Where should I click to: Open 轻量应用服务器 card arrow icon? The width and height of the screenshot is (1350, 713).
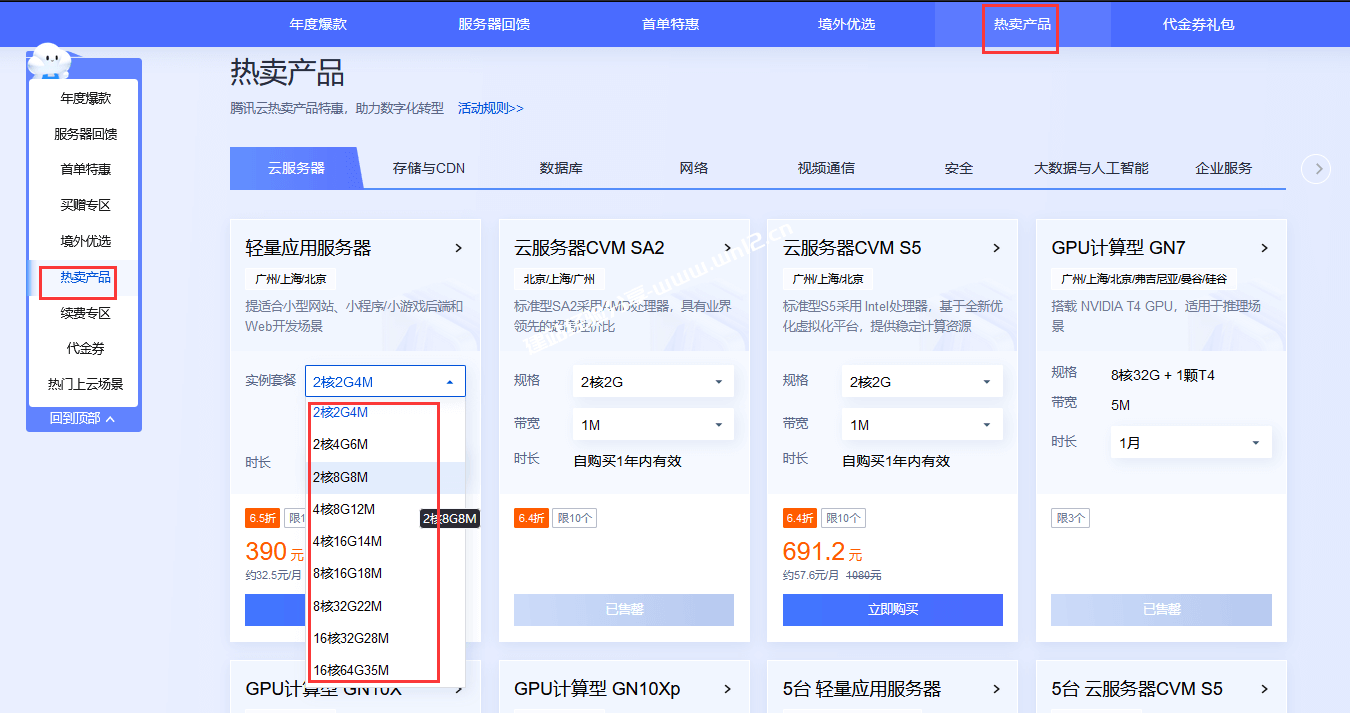coord(458,248)
